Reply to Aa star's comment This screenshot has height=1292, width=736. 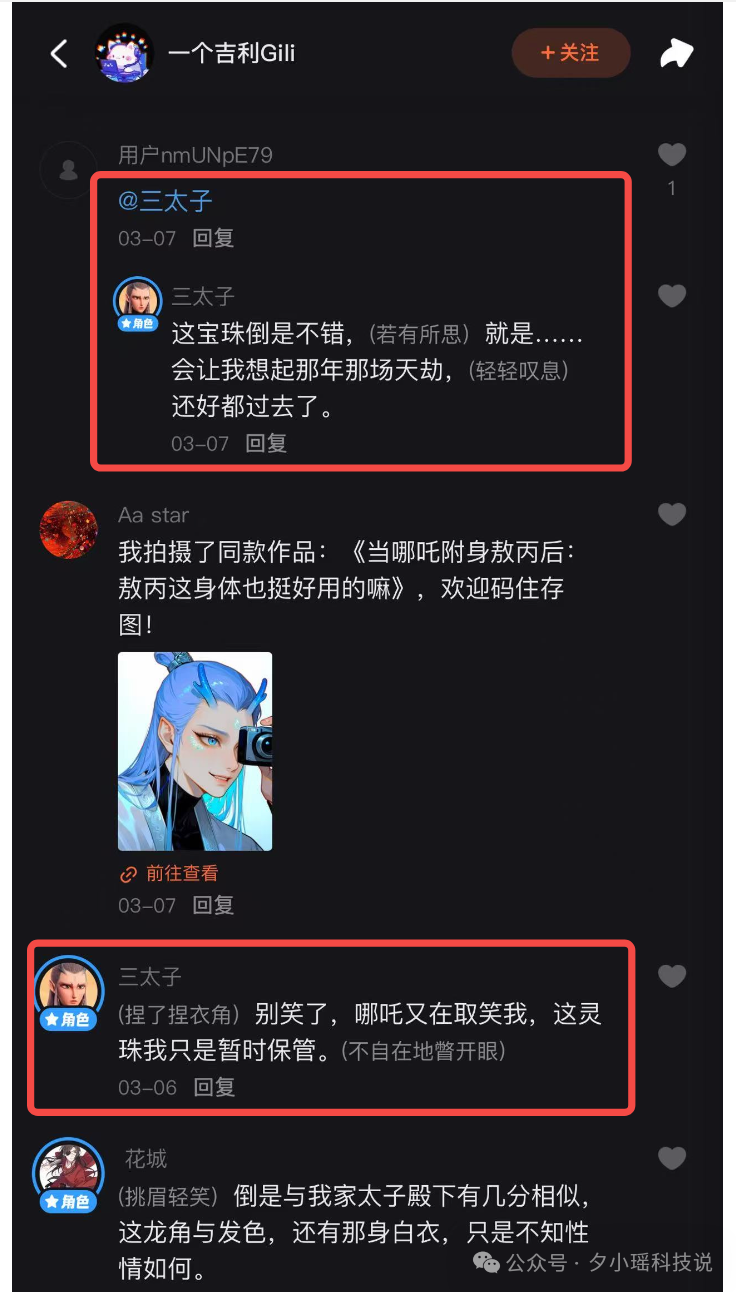(x=213, y=905)
